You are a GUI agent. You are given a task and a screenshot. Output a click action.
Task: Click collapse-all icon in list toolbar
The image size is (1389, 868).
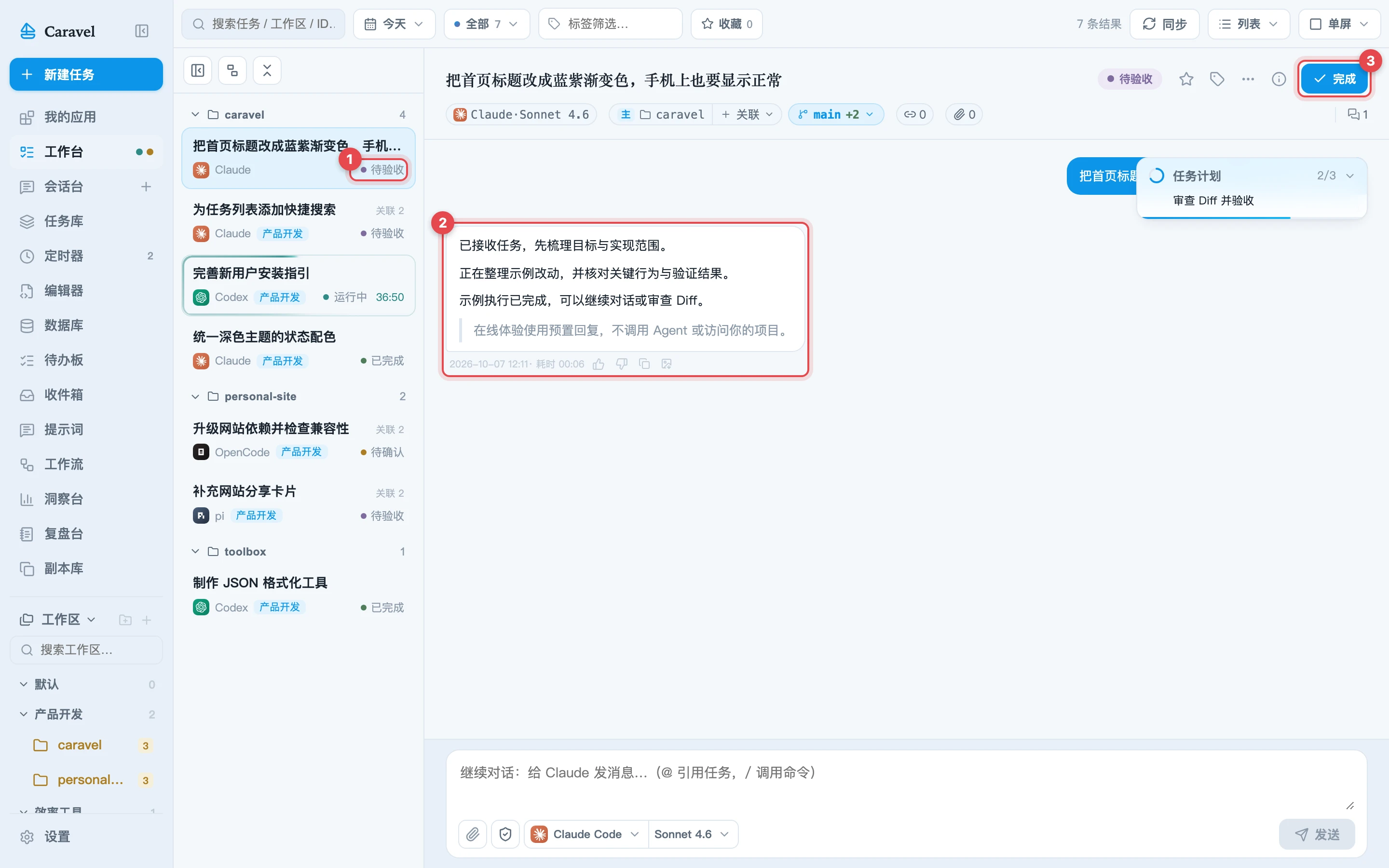(x=267, y=70)
